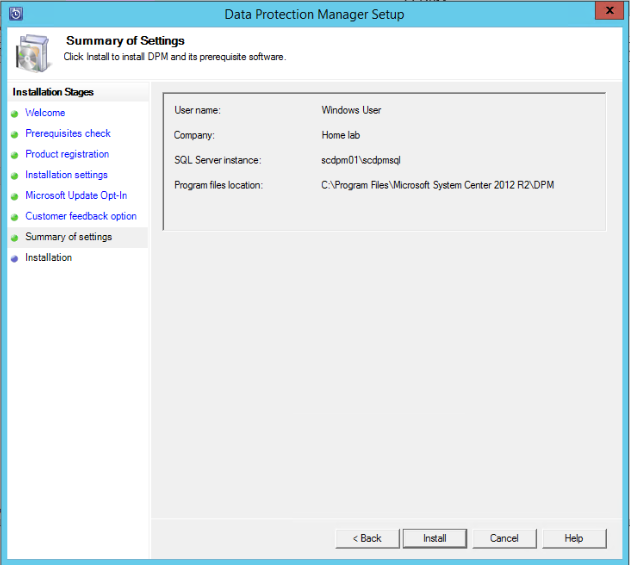Go to Customer feedback option stage
630x565 pixels.
(x=81, y=217)
